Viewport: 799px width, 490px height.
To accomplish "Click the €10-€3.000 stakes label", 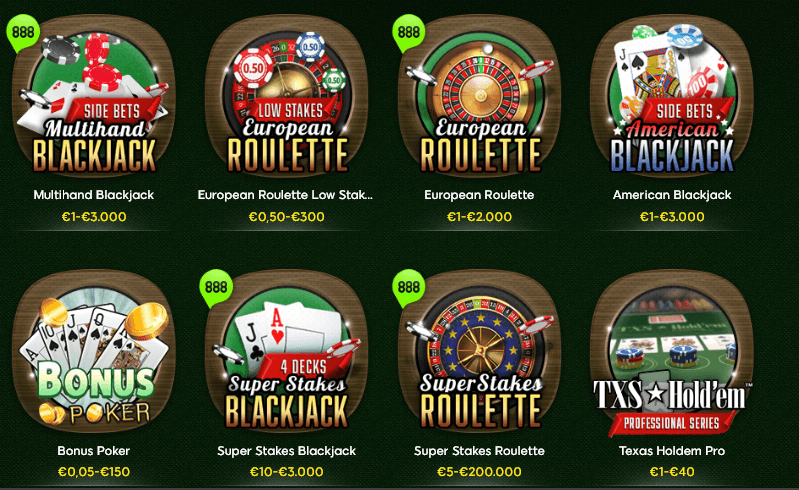I will click(x=286, y=472).
